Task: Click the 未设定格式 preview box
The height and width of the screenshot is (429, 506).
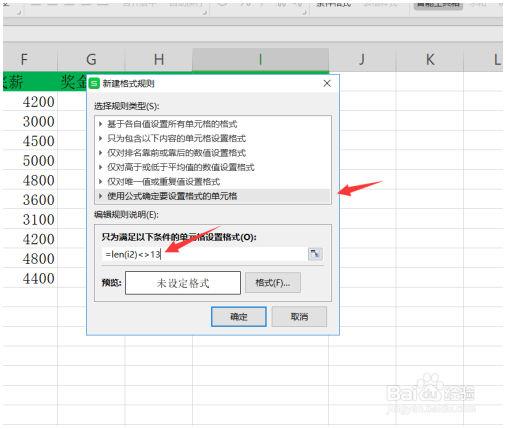Action: [183, 283]
